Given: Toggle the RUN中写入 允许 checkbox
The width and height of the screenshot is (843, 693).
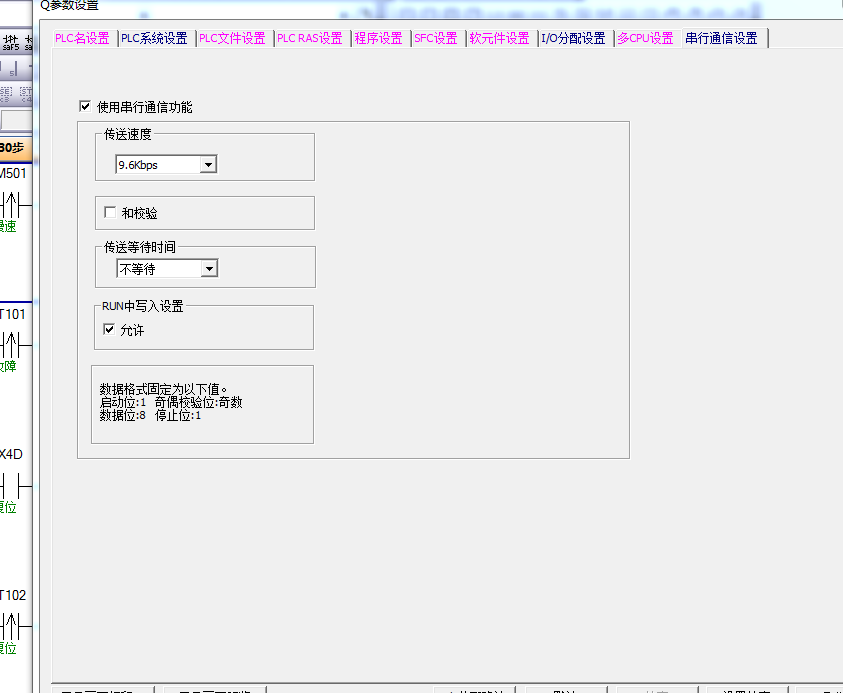Looking at the screenshot, I should coord(110,330).
